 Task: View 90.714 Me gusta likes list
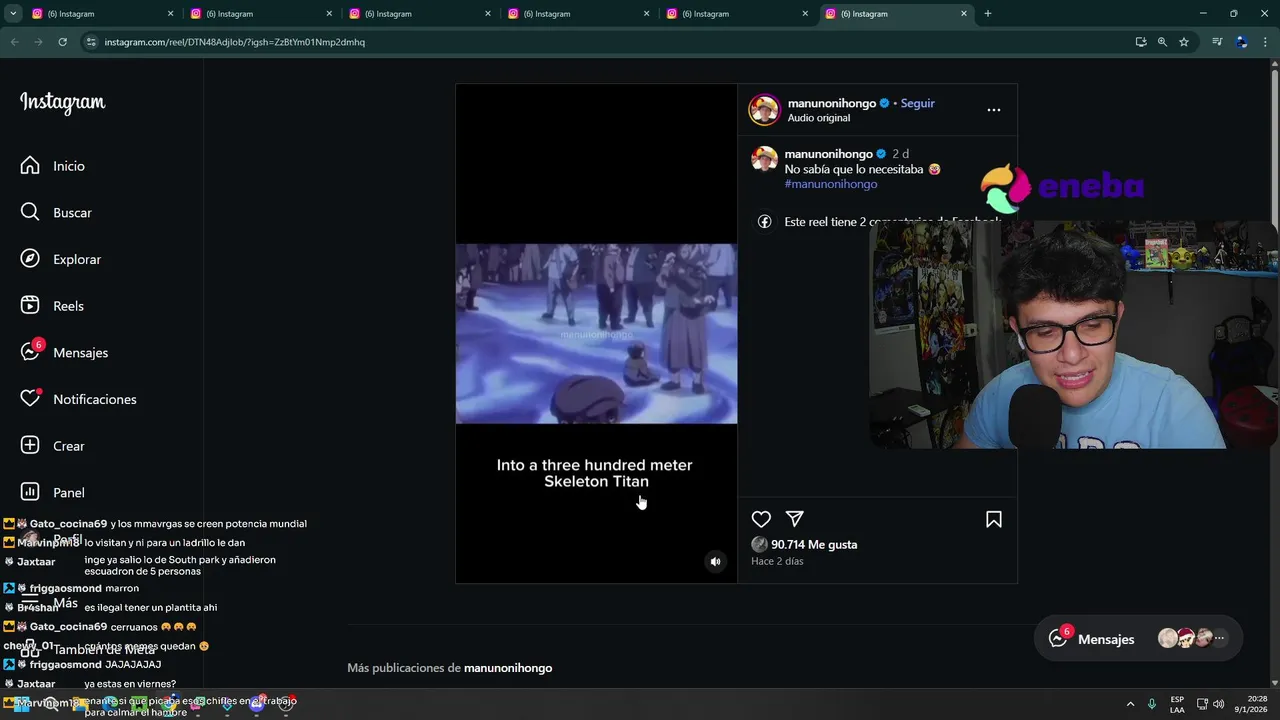coord(814,545)
